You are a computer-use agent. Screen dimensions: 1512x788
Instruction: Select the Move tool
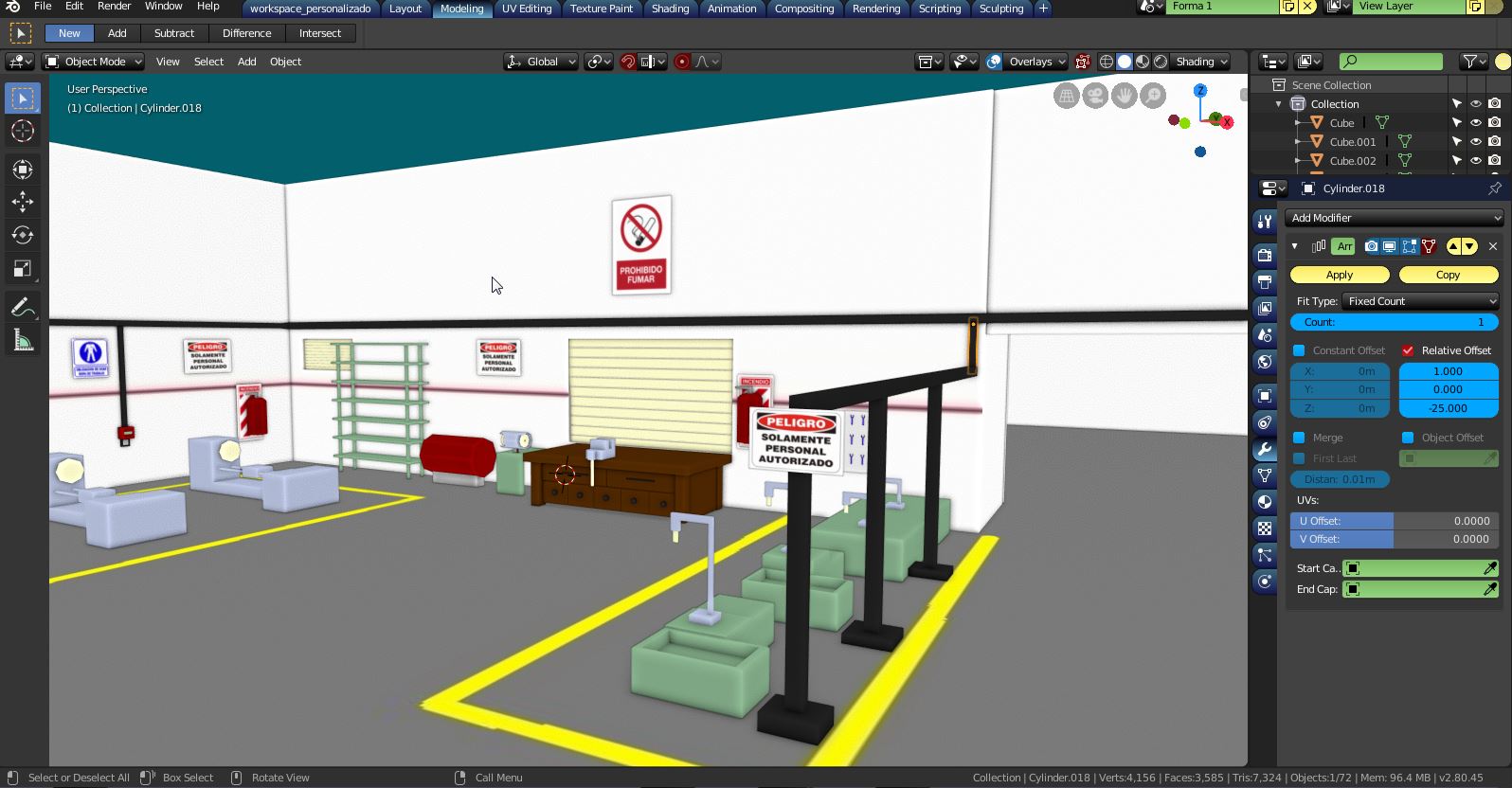tap(23, 202)
